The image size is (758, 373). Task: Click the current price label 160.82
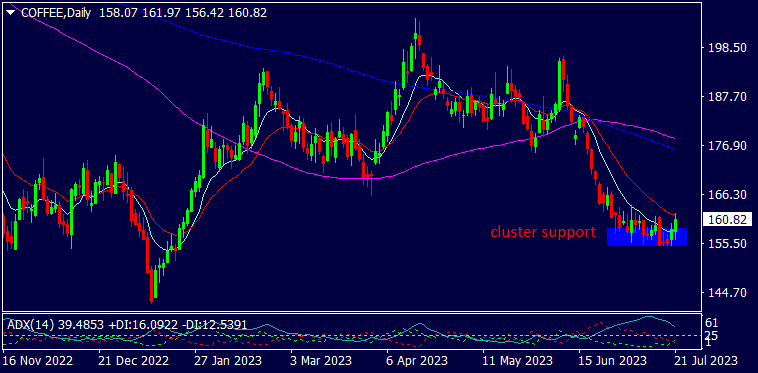(728, 219)
